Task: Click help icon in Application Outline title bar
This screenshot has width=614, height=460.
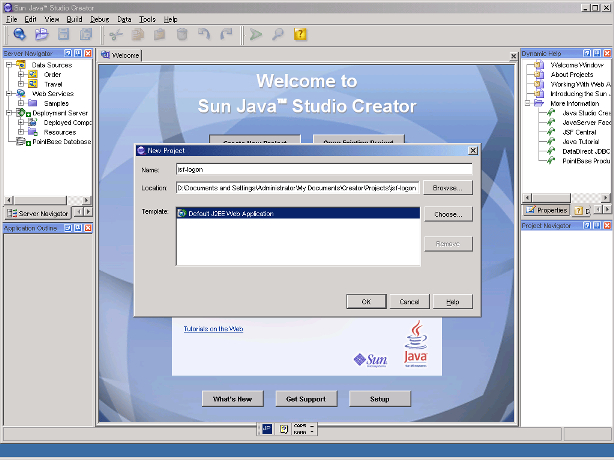Action: (68, 228)
